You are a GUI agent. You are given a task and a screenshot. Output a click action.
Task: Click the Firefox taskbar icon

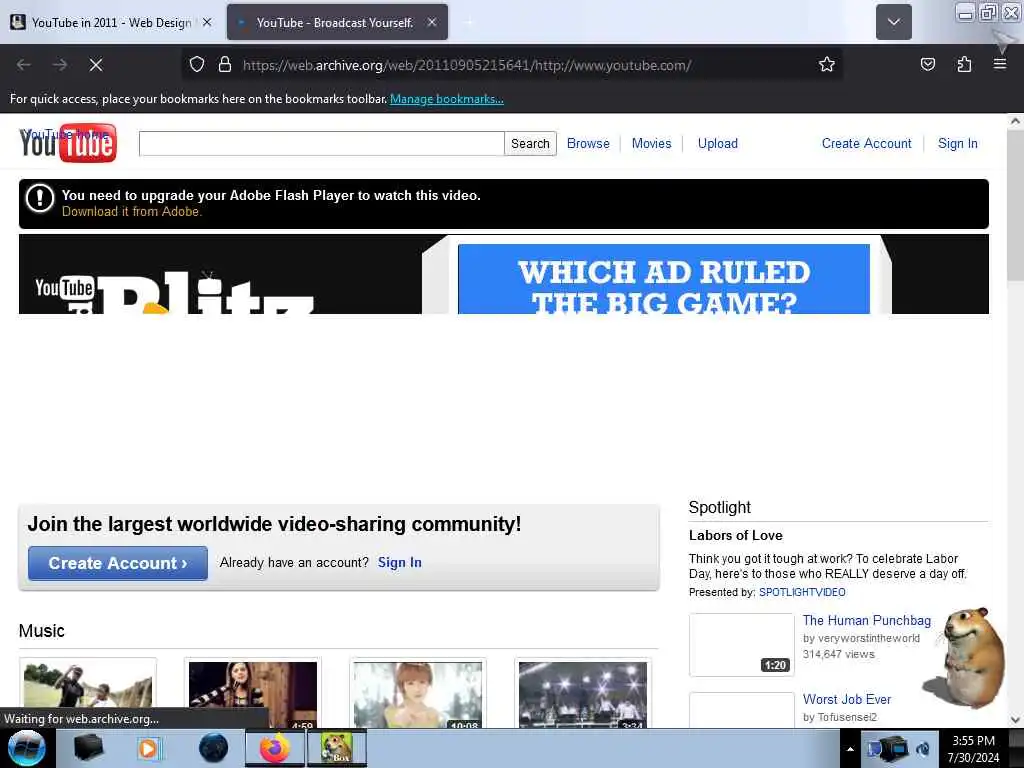(x=275, y=748)
